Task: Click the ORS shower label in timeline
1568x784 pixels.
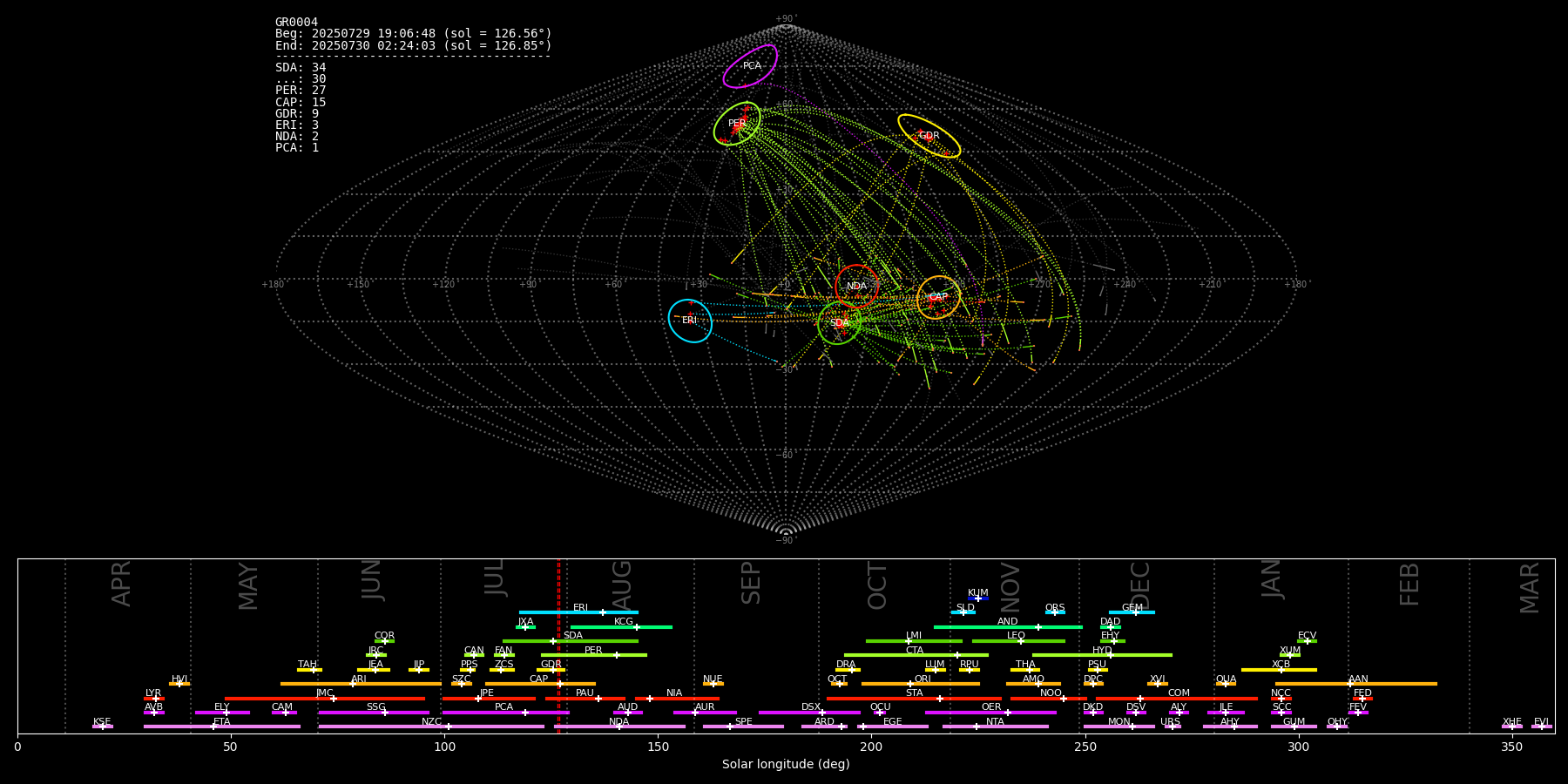Action: pyautogui.click(x=1055, y=608)
